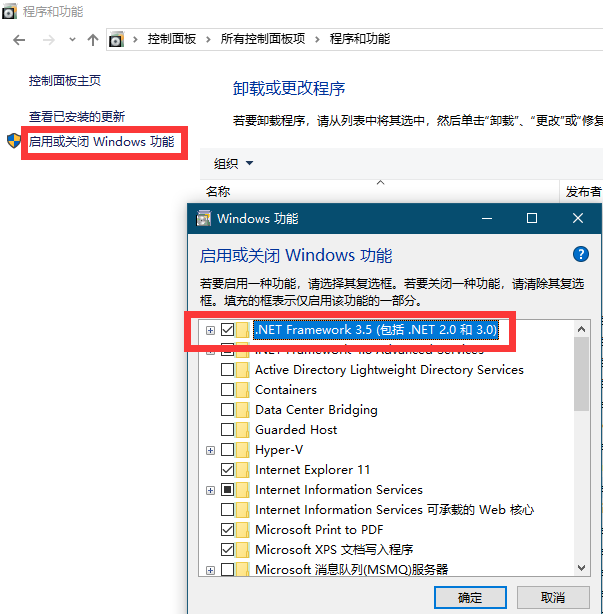Image resolution: width=603 pixels, height=614 pixels.
Task: Toggle Active Directory Lightweight Directory Services checkbox
Action: tap(227, 369)
